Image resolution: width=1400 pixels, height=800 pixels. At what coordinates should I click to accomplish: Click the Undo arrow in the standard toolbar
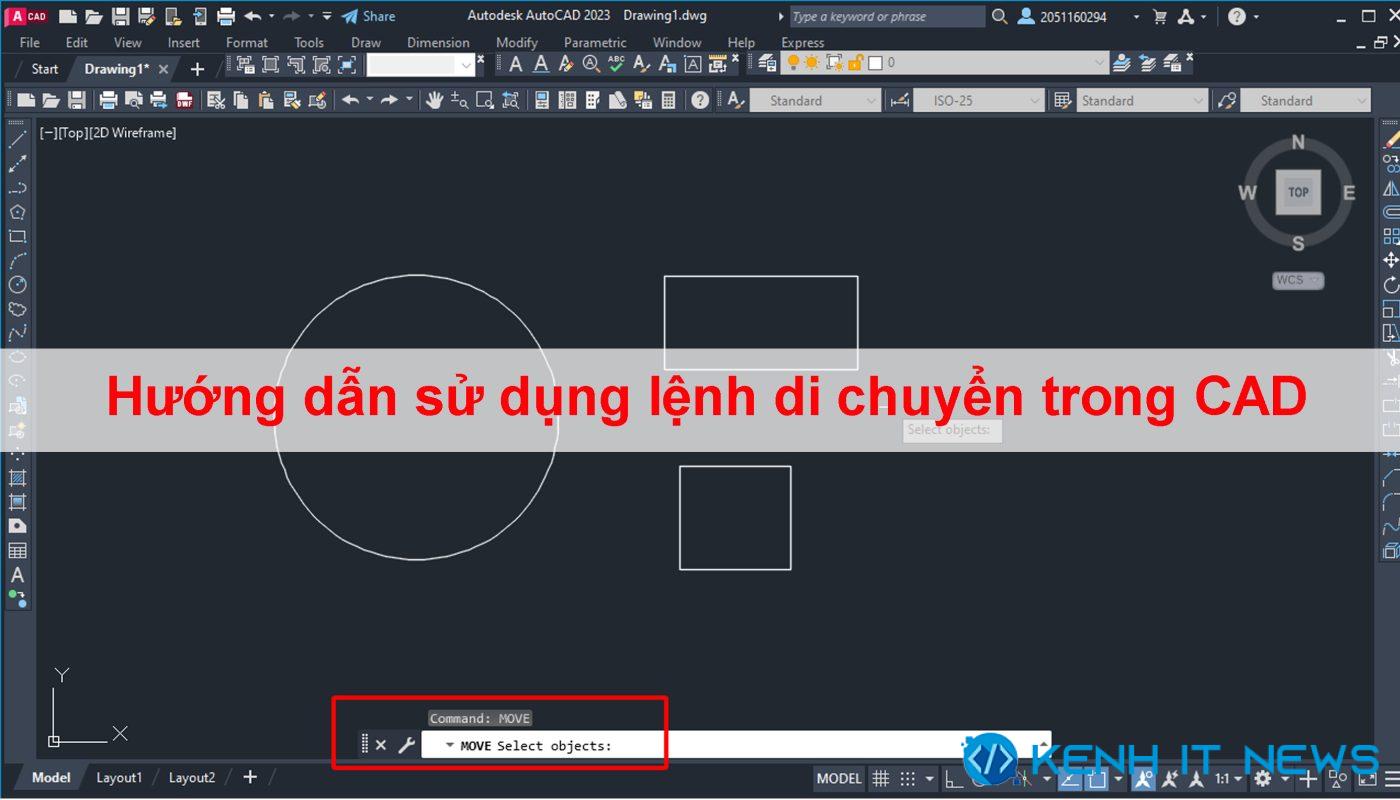350,100
